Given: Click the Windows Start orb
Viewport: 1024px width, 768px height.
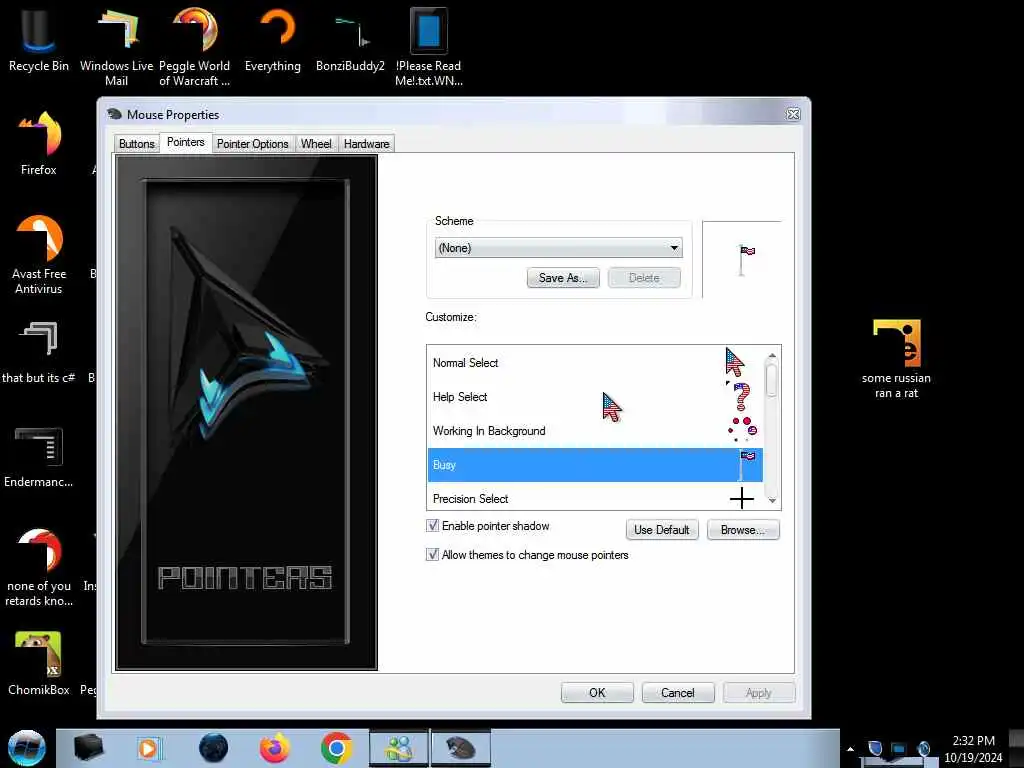Looking at the screenshot, I should pos(26,748).
